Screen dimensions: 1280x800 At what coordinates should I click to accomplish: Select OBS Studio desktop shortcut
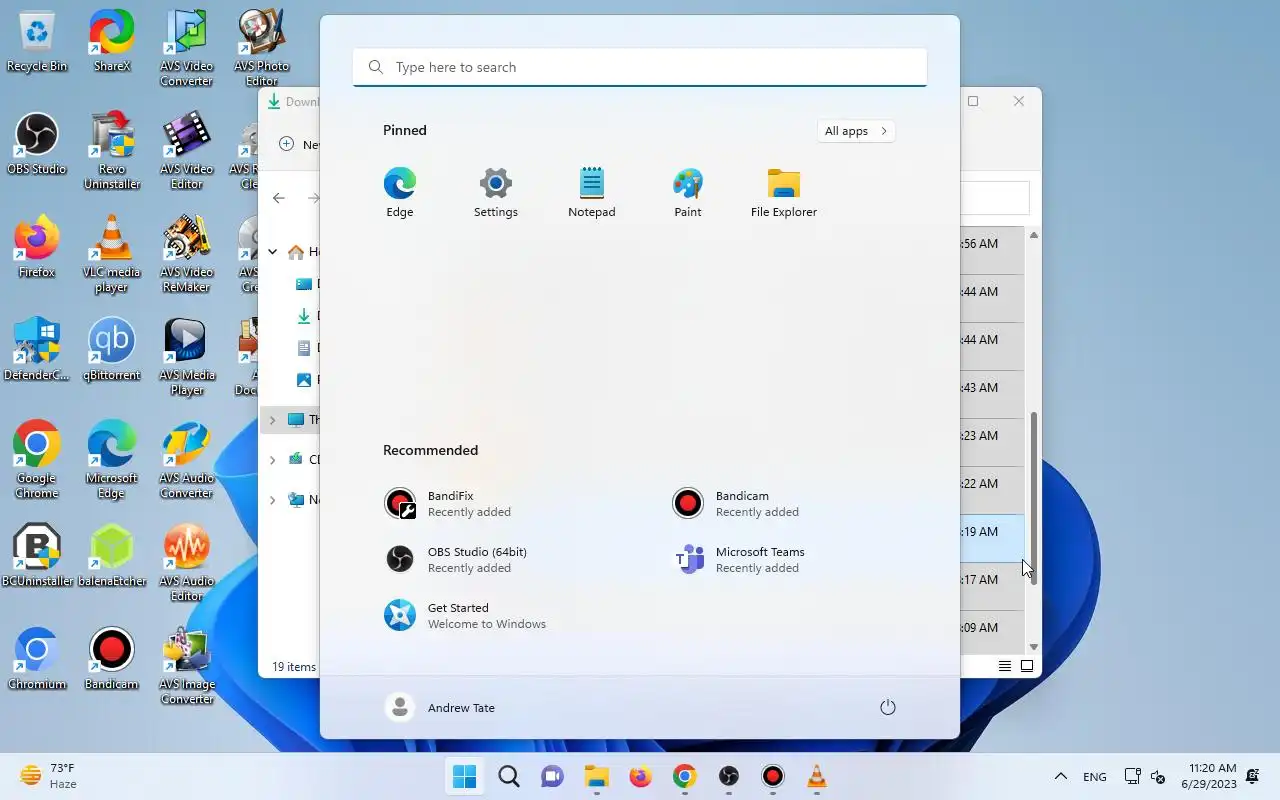37,146
